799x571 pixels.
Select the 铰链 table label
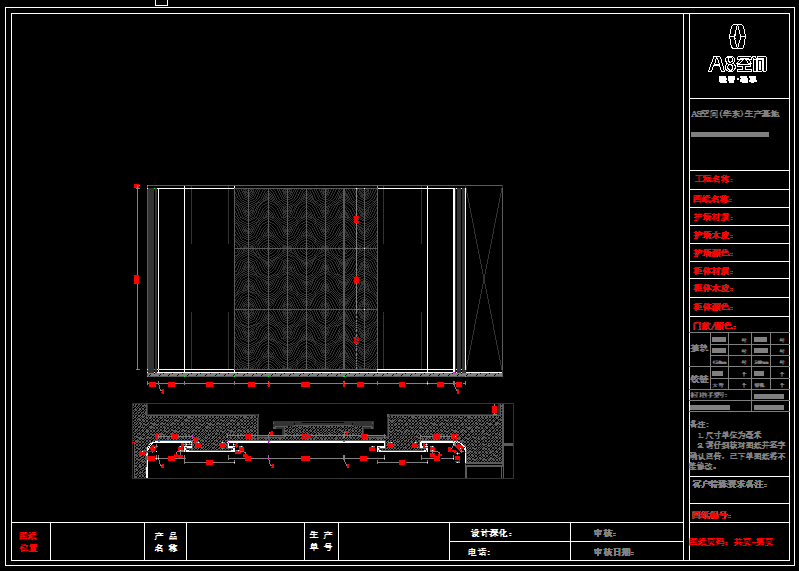click(699, 379)
